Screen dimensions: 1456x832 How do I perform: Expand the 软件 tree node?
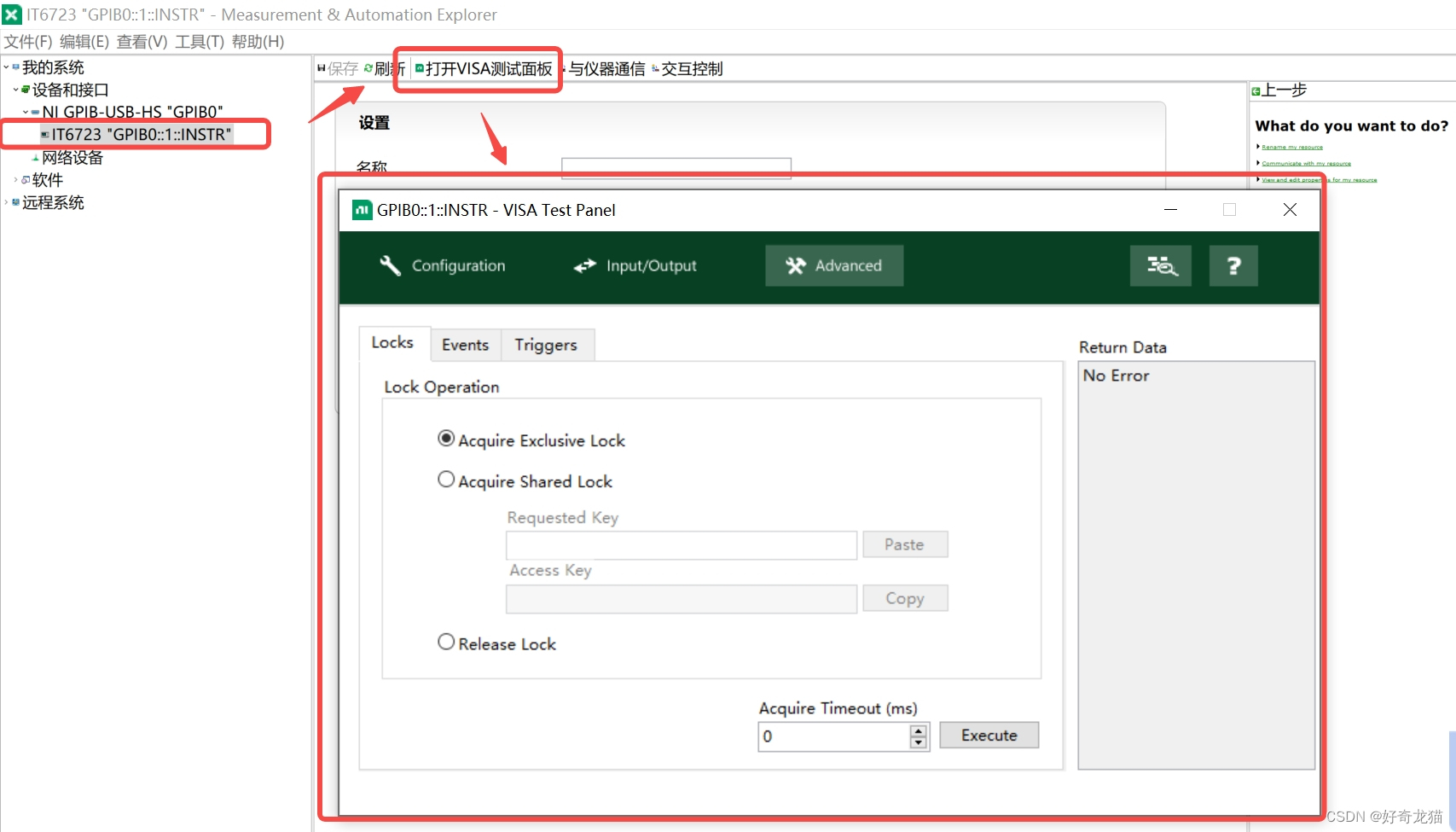(15, 179)
